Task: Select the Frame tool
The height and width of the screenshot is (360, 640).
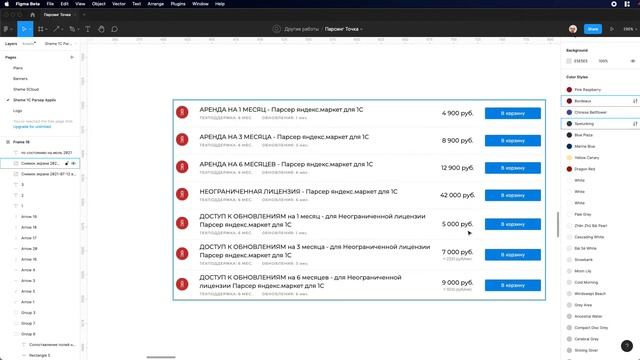Action: pos(40,29)
